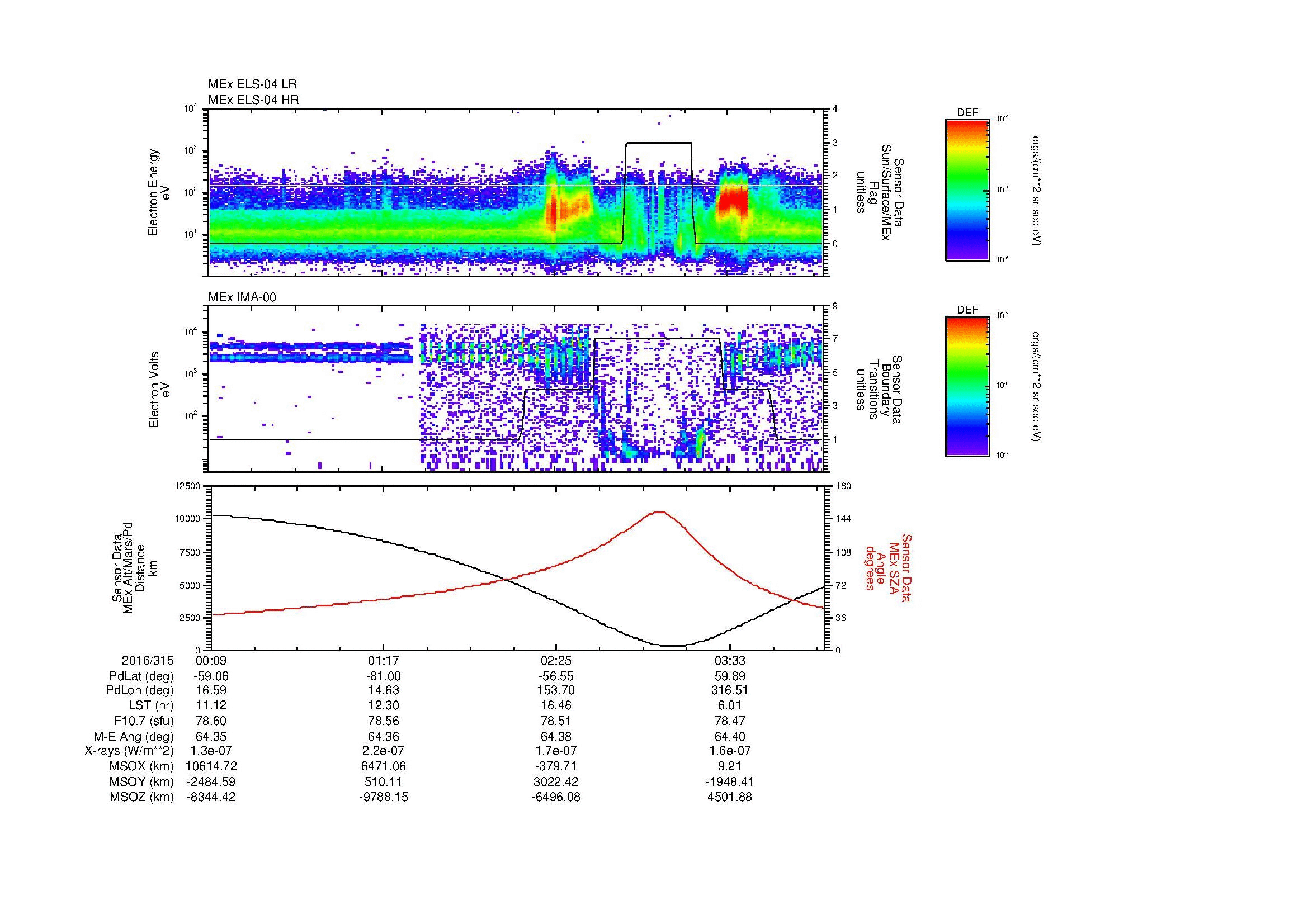Viewport: 1308px width, 924px height.
Task: Click X-rays value '2.2e-07'
Action: [x=384, y=751]
